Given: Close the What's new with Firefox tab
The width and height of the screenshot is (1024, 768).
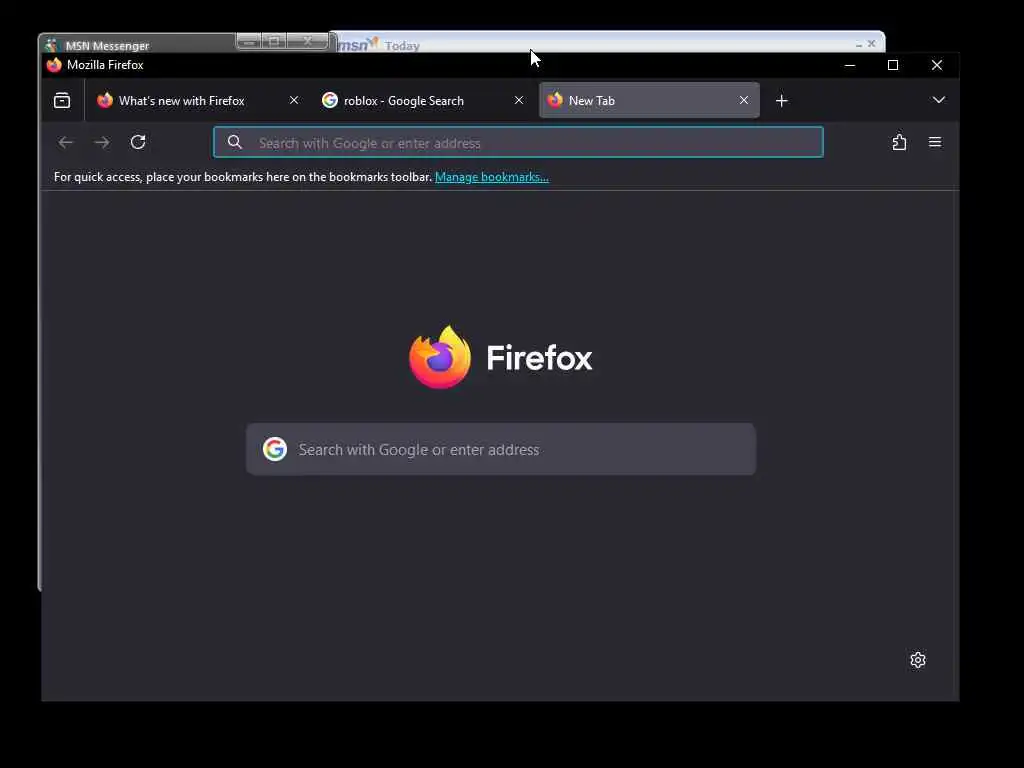Looking at the screenshot, I should point(294,100).
